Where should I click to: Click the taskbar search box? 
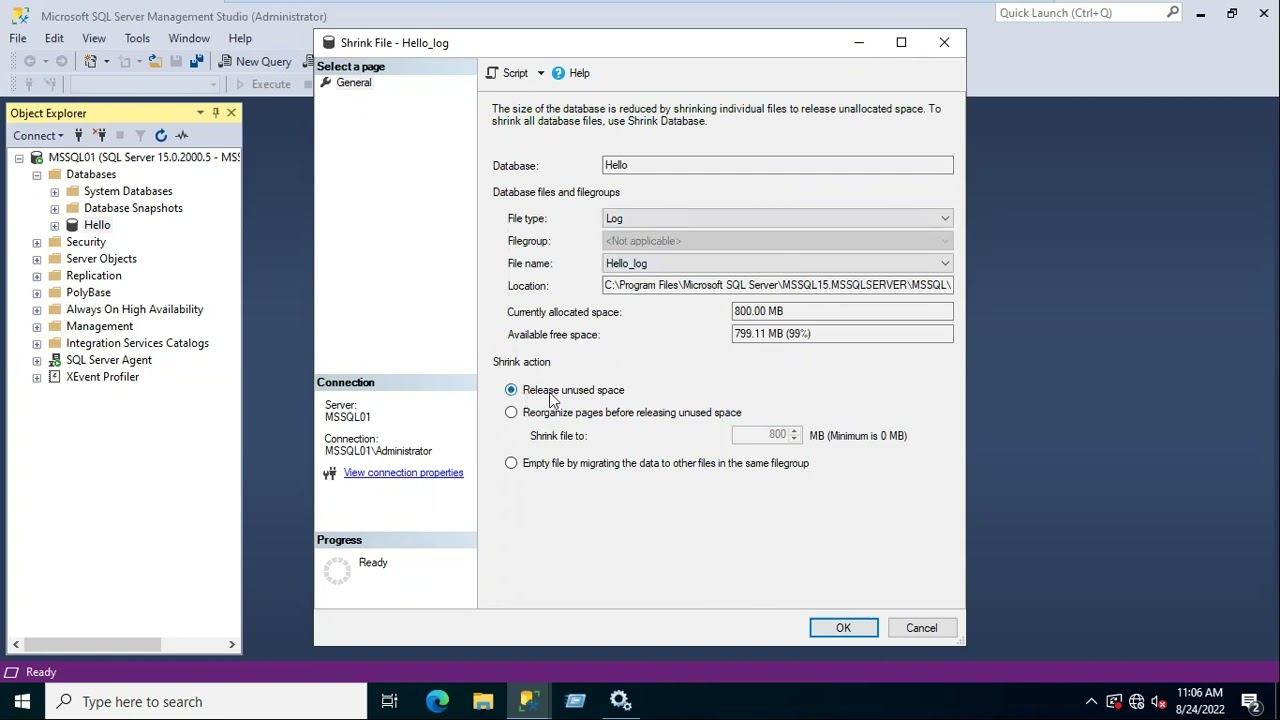(x=207, y=702)
